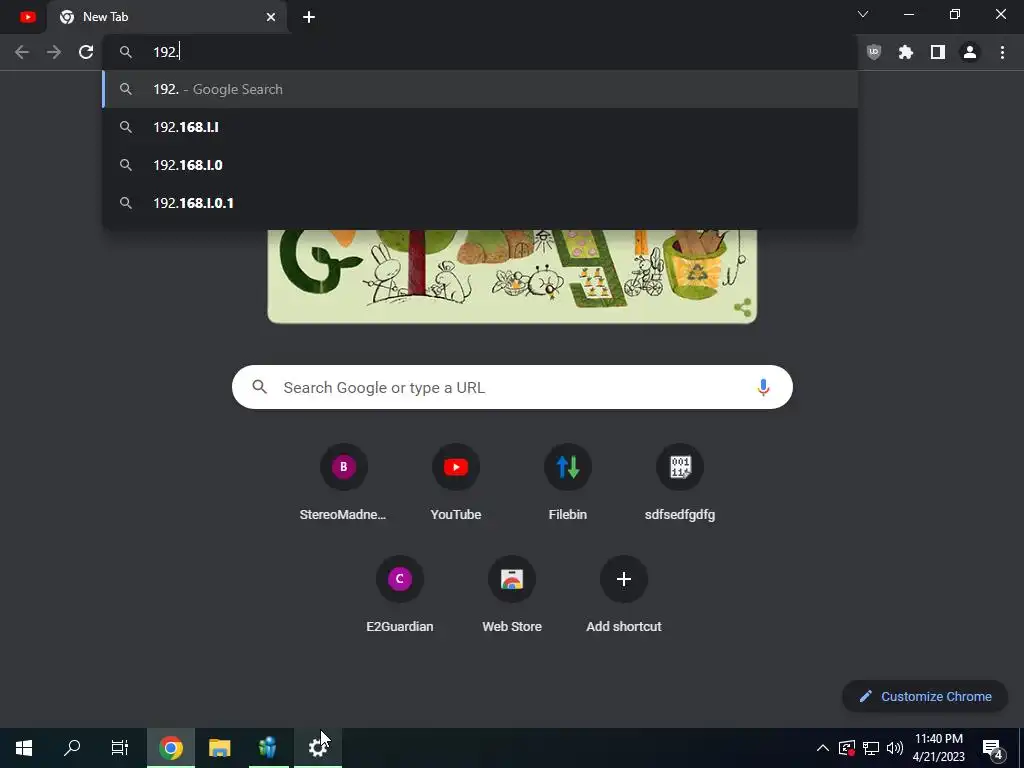The width and height of the screenshot is (1024, 768).
Task: Open the notification center with 4 alerts
Action: point(993,748)
